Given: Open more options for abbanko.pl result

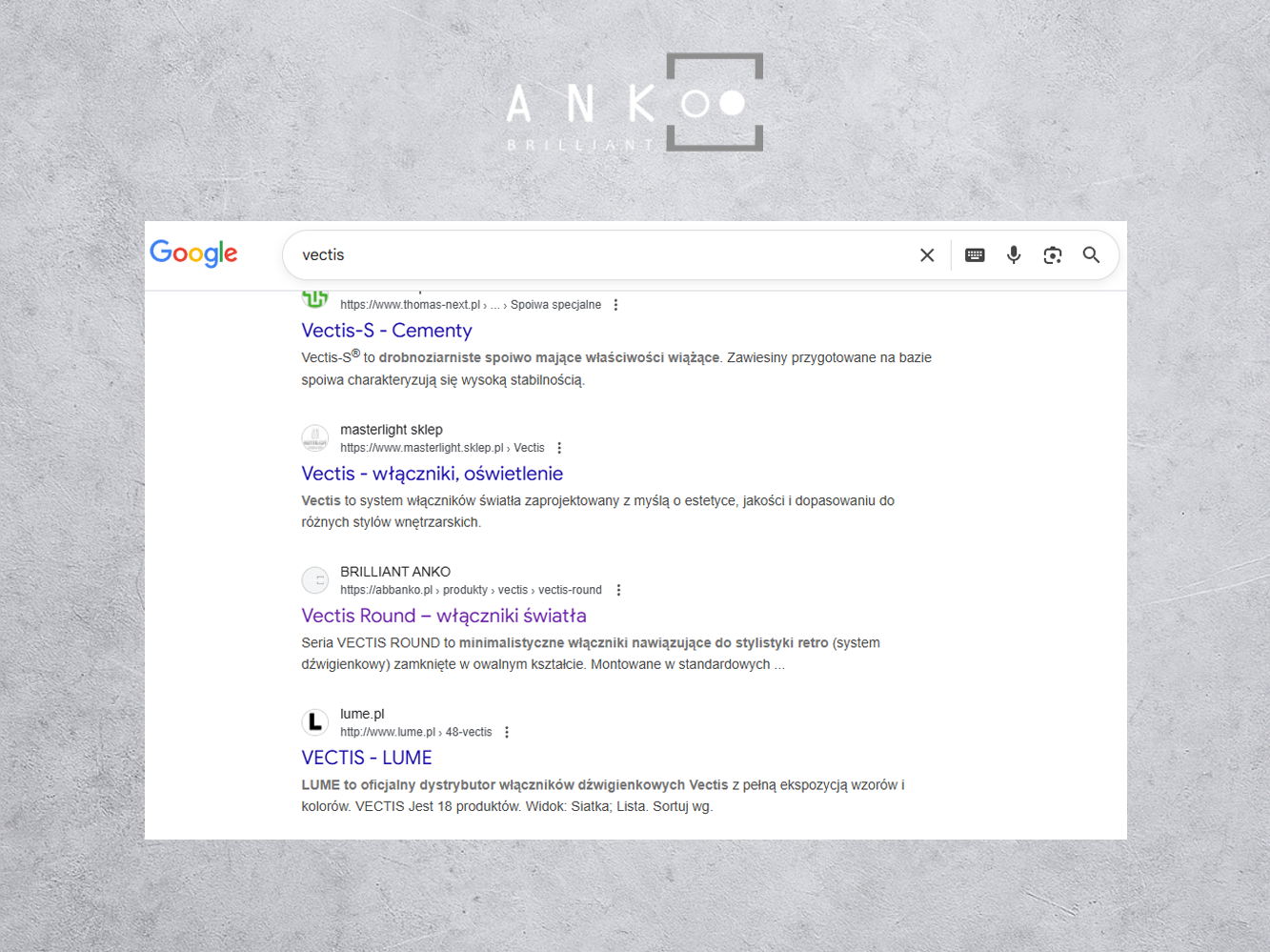Looking at the screenshot, I should (618, 590).
